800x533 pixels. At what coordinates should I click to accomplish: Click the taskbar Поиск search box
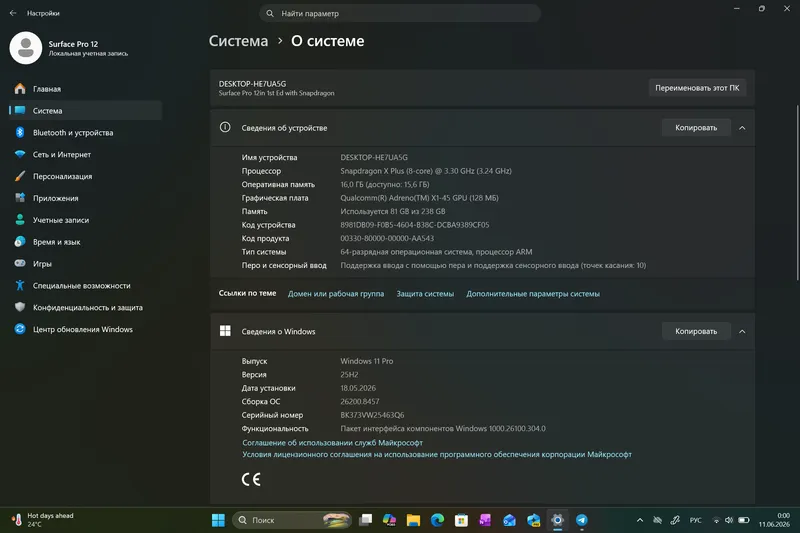pyautogui.click(x=292, y=520)
